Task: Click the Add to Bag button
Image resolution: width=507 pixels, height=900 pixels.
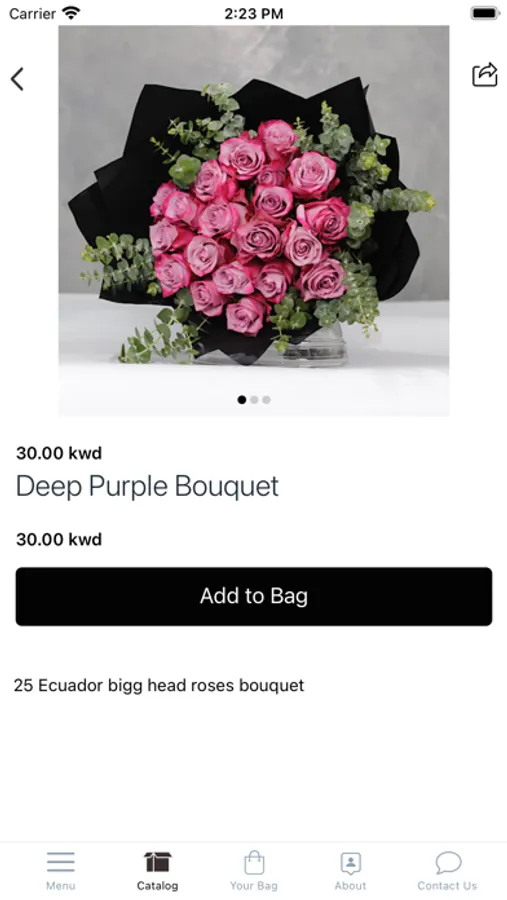Action: pos(254,596)
